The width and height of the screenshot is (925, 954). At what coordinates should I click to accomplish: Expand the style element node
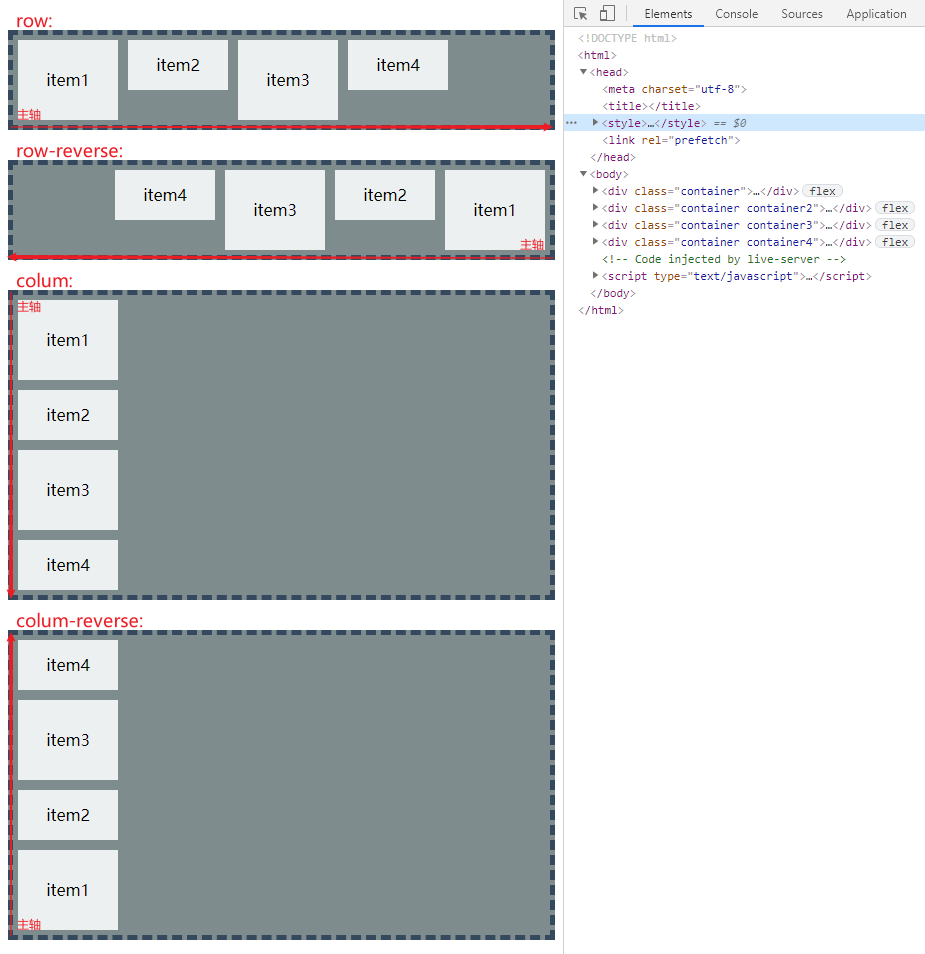596,123
